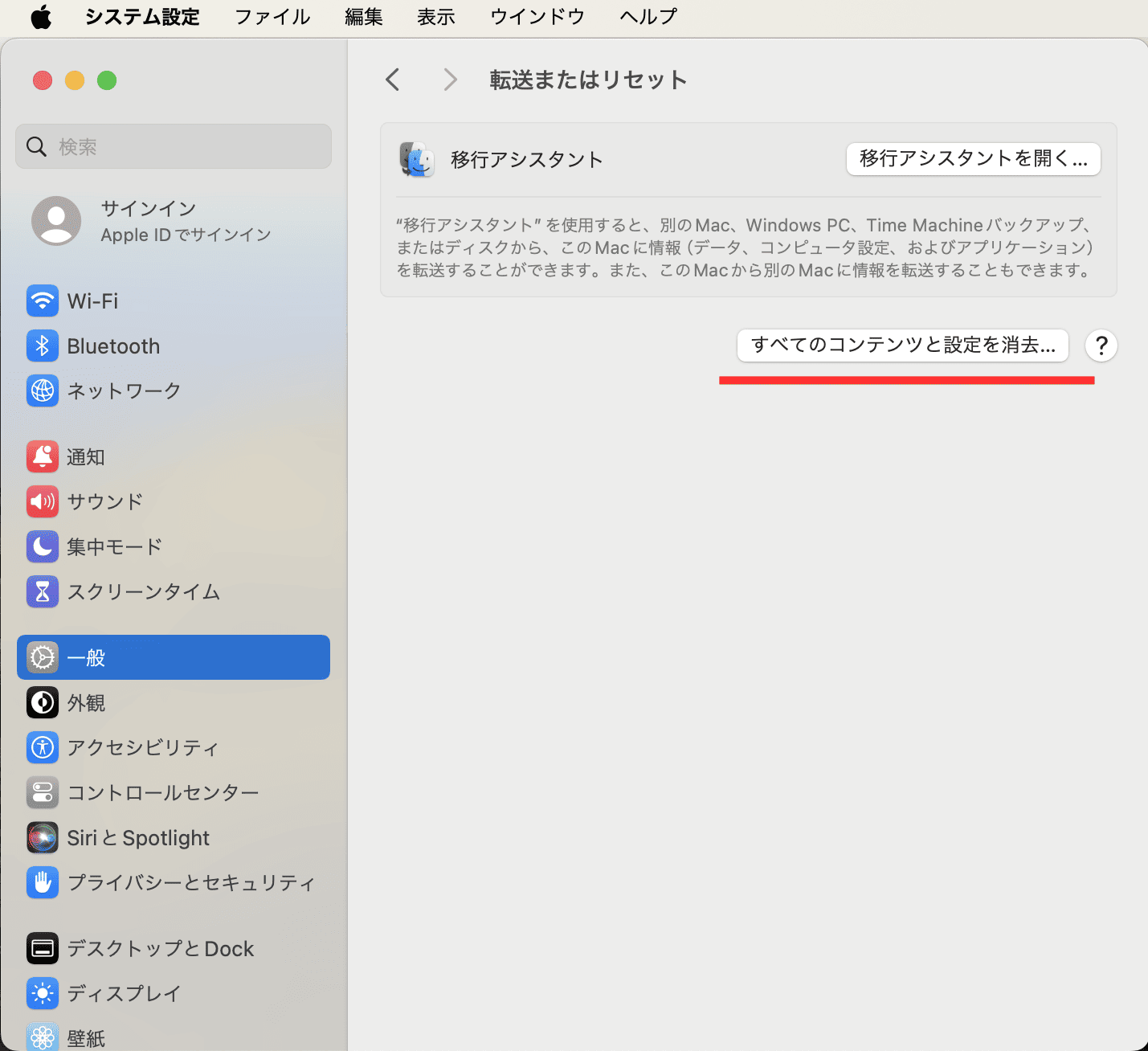The image size is (1148, 1051).
Task: Open アクセシビリティ settings icon
Action: click(x=43, y=747)
